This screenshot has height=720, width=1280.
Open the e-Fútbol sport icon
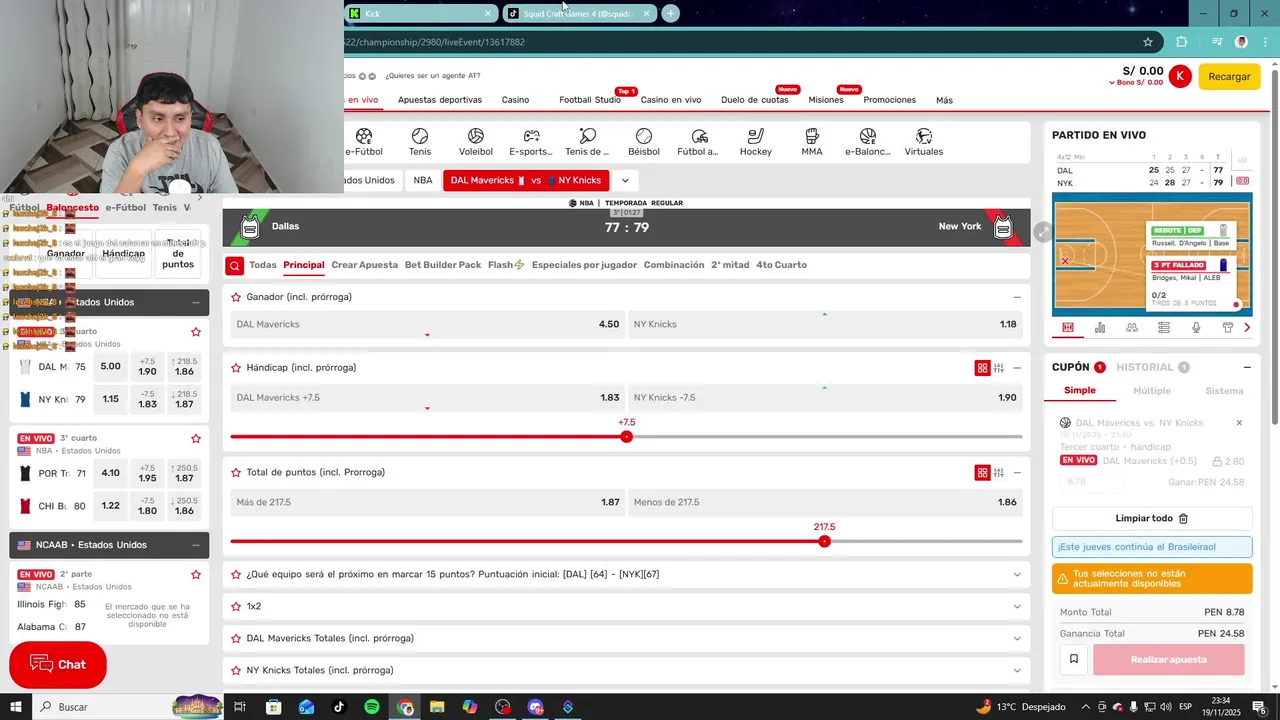point(364,135)
